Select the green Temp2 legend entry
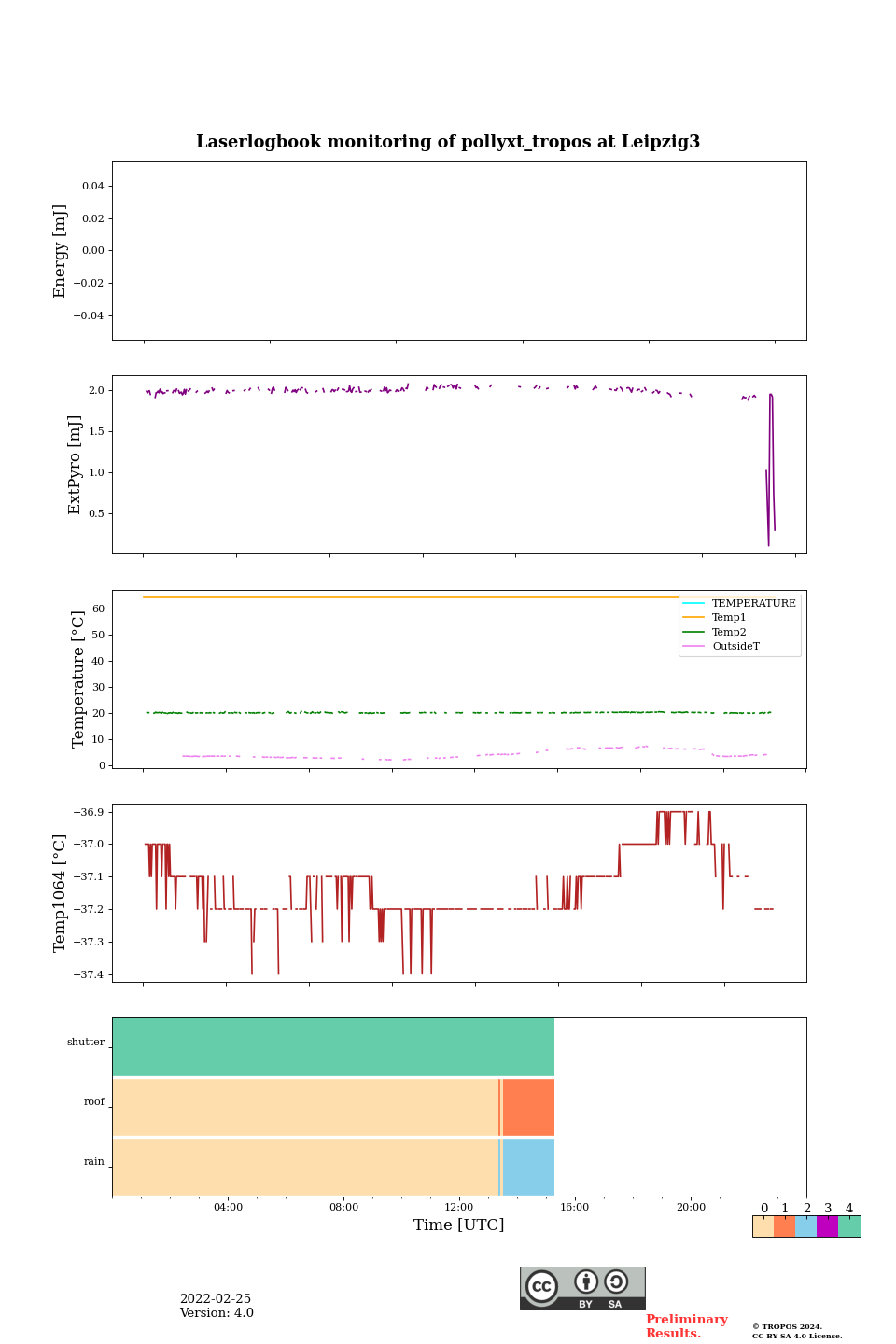 (x=729, y=632)
